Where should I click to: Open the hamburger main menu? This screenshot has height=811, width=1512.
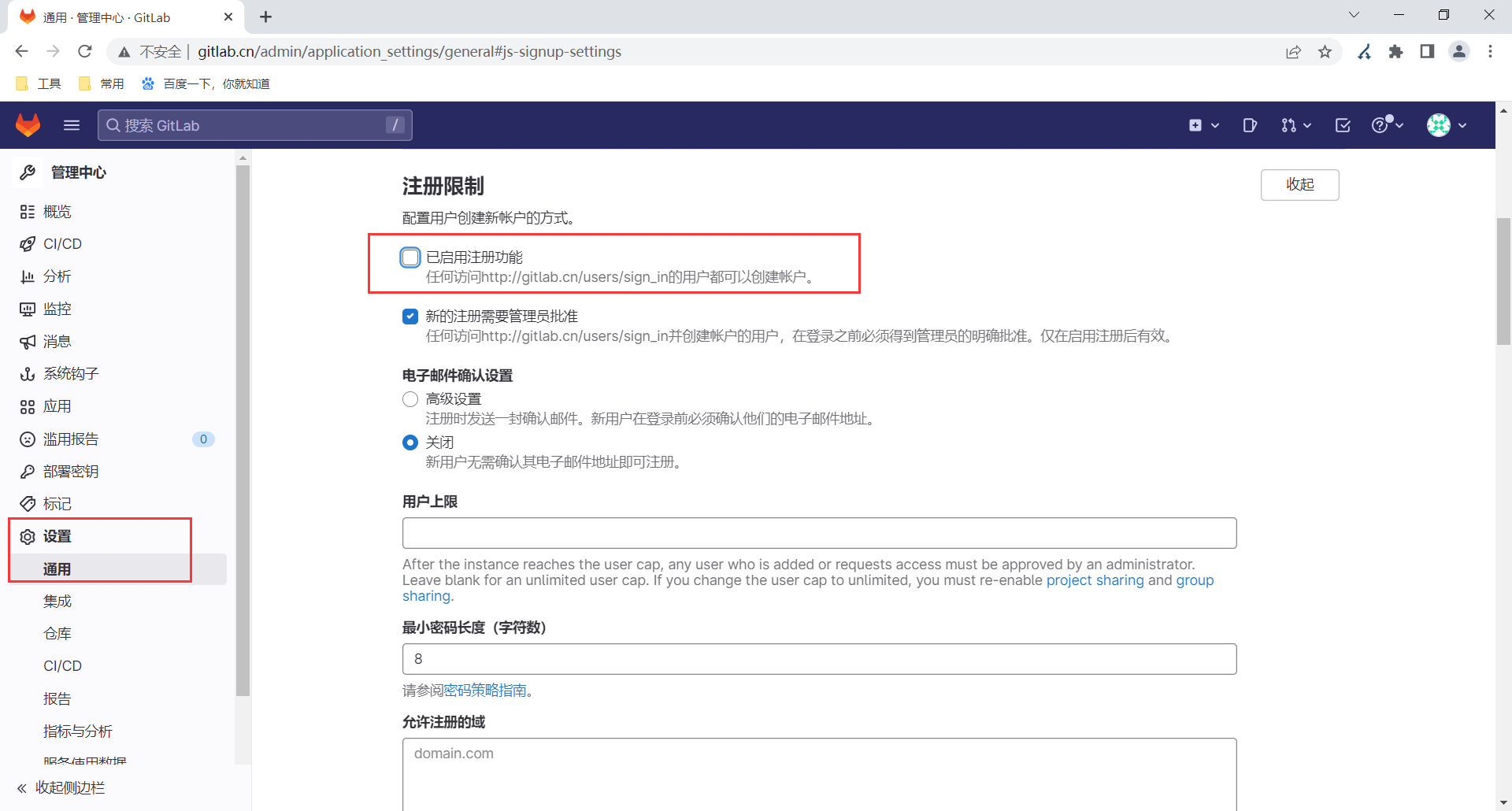coord(72,125)
